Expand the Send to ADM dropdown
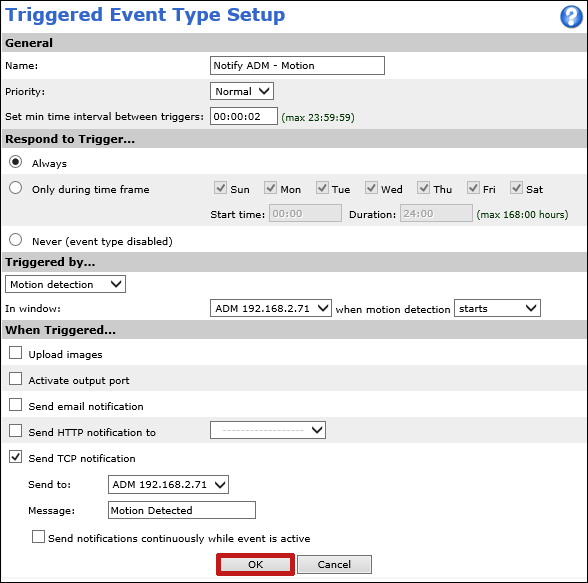The height and width of the screenshot is (583, 588). click(x=168, y=484)
